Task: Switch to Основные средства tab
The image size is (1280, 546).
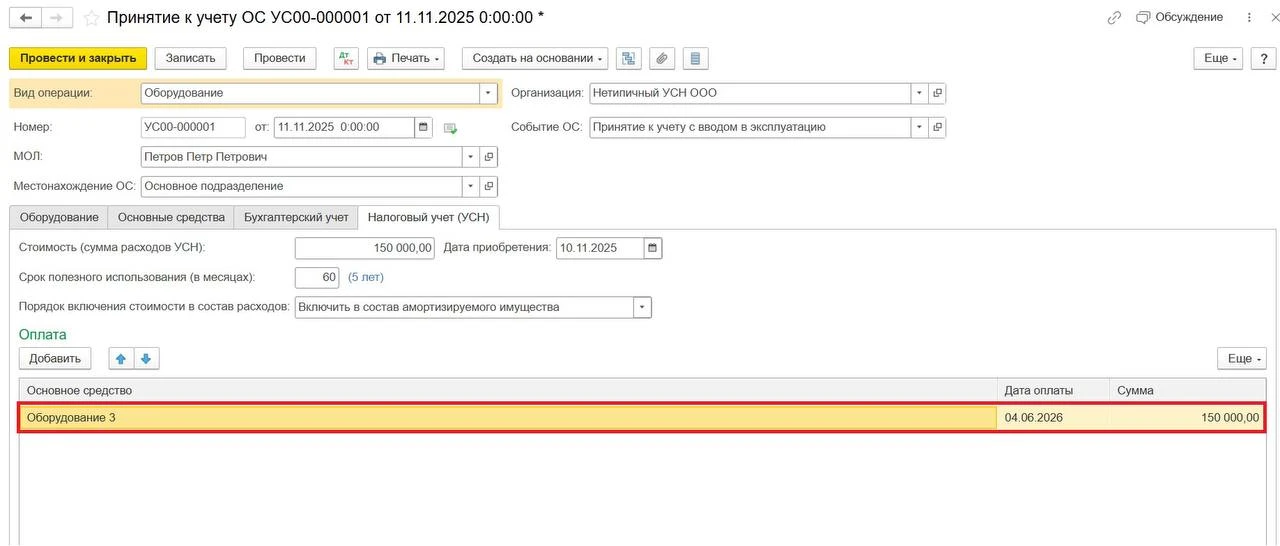Action: click(170, 217)
